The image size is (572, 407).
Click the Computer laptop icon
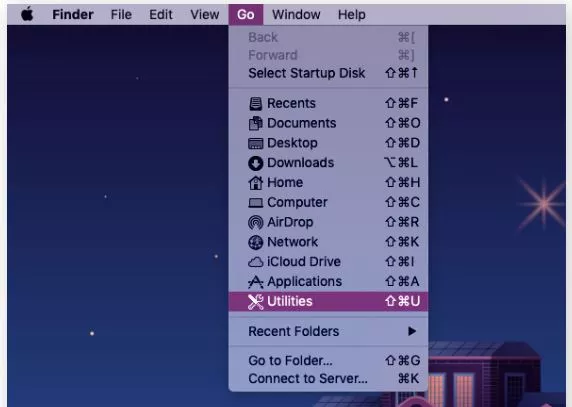tap(255, 203)
